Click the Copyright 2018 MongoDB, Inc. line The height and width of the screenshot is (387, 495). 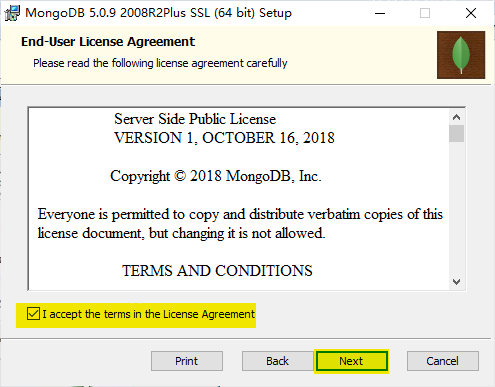pos(216,176)
